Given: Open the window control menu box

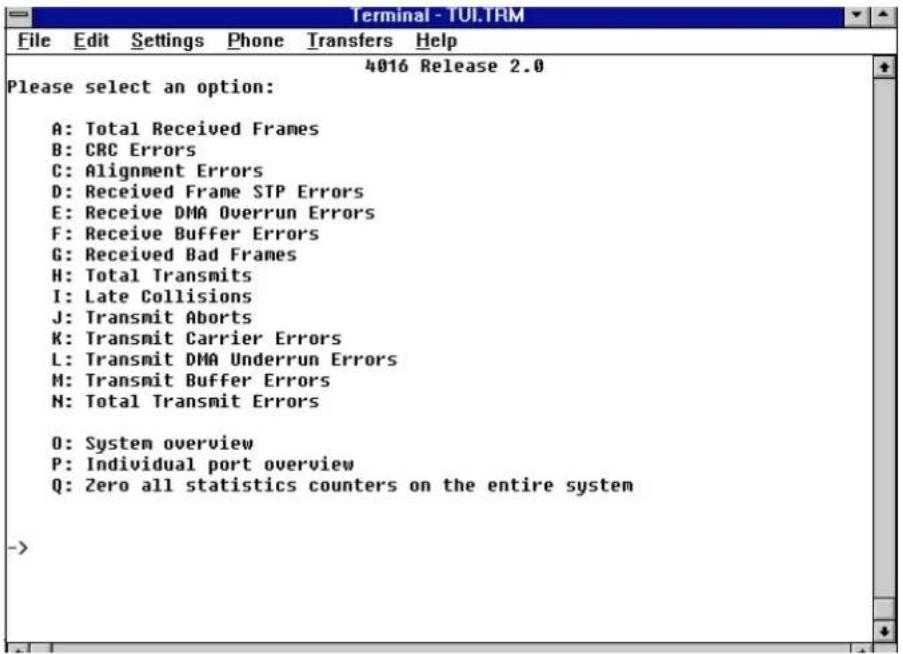Looking at the screenshot, I should [x=19, y=15].
